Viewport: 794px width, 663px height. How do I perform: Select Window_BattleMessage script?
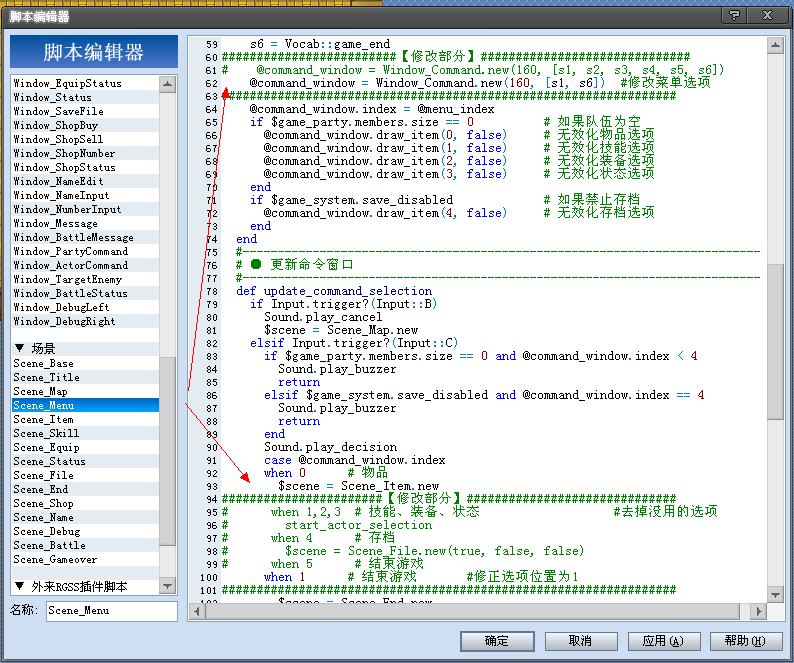click(85, 237)
